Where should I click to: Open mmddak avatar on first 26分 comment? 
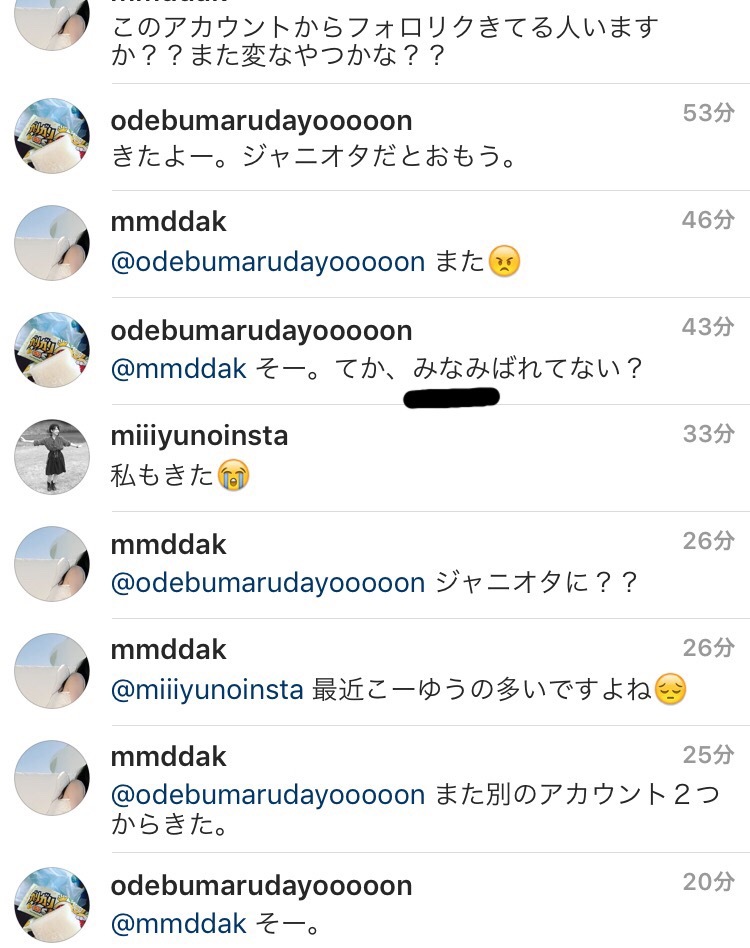pyautogui.click(x=52, y=563)
